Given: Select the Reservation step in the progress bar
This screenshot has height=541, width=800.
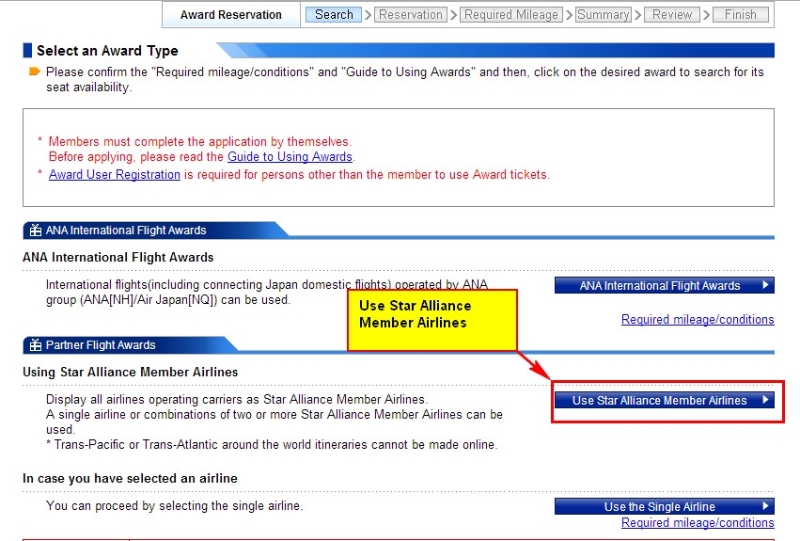Looking at the screenshot, I should pos(411,14).
